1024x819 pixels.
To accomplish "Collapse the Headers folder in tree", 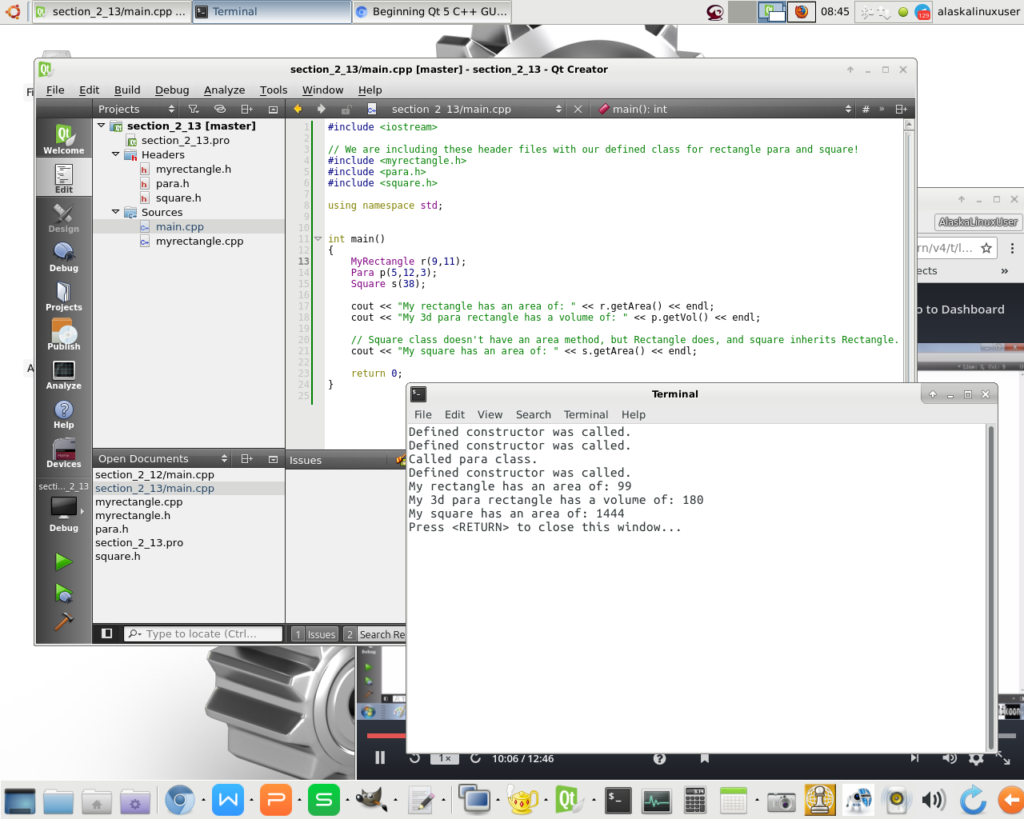I will point(116,155).
